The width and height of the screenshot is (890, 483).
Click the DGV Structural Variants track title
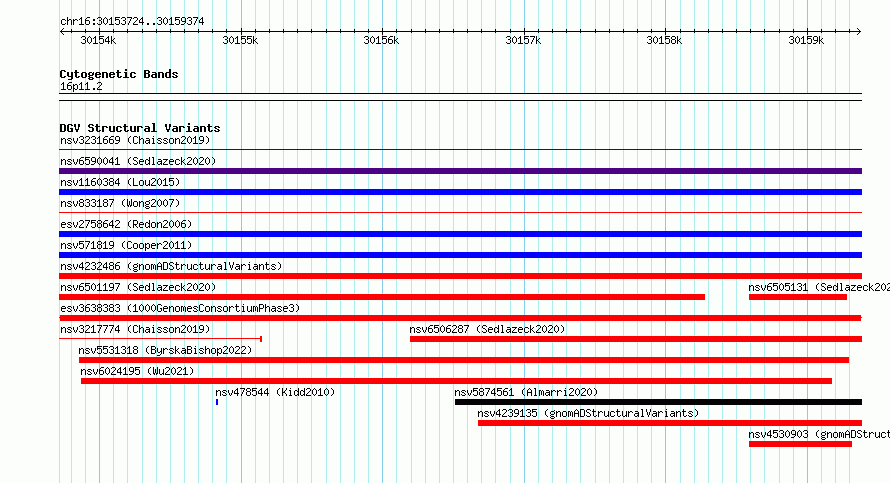(x=140, y=128)
